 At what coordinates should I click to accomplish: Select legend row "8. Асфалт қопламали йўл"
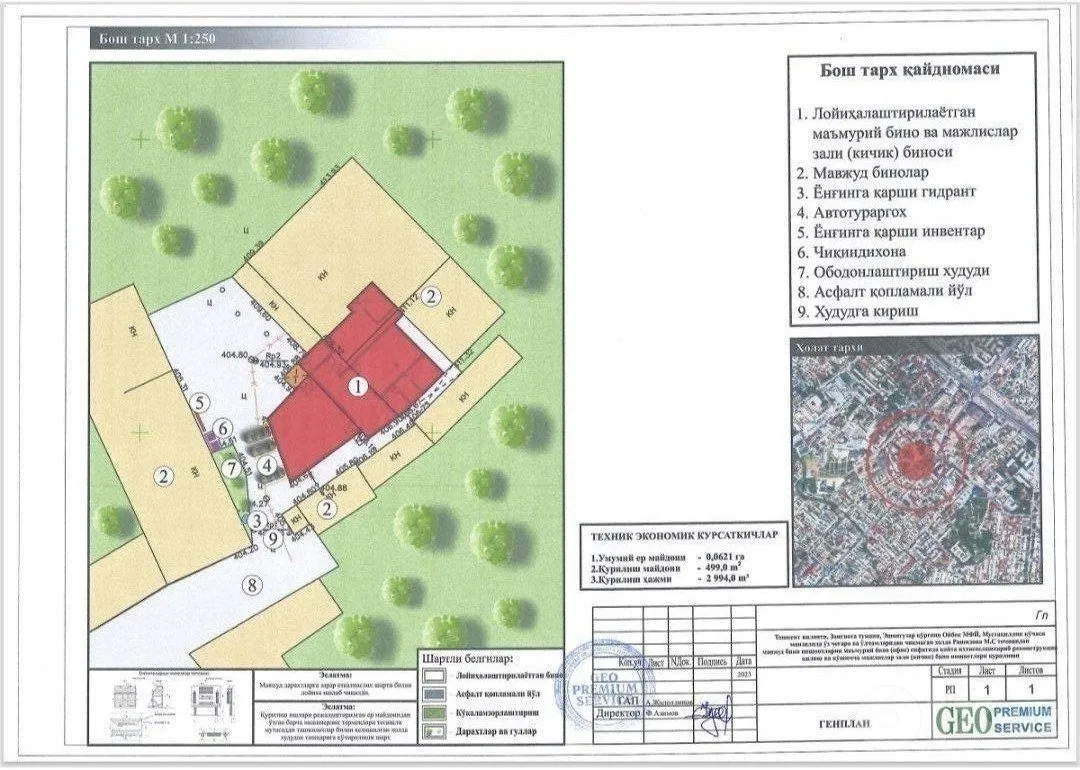(884, 291)
